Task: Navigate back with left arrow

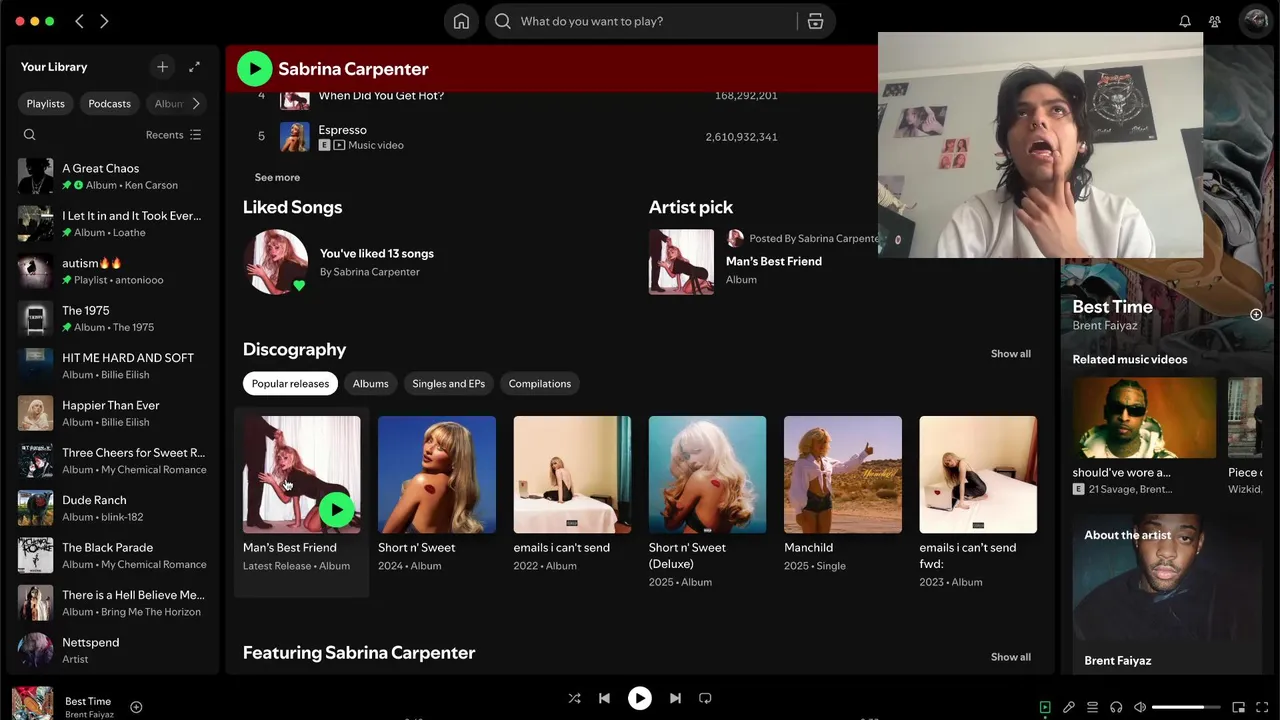Action: pyautogui.click(x=80, y=21)
